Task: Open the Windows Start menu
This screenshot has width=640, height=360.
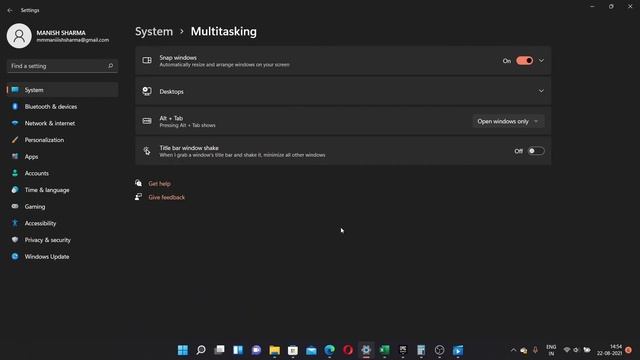Action: click(183, 350)
